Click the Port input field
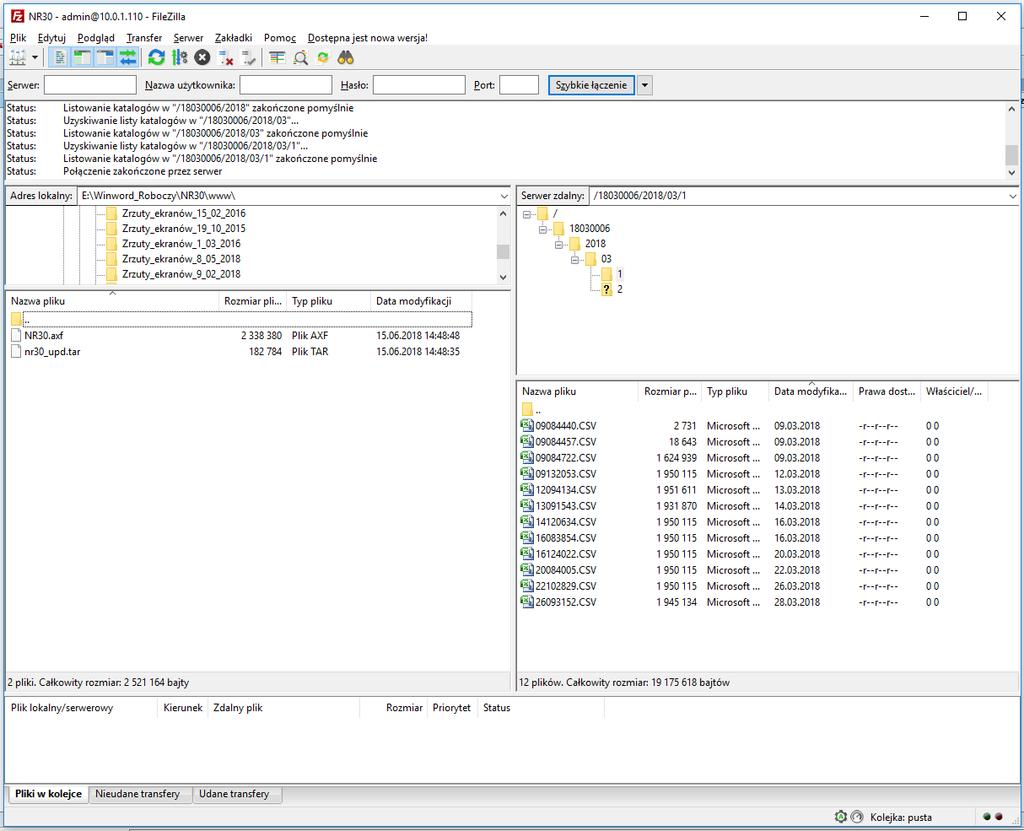Image resolution: width=1024 pixels, height=831 pixels. point(519,85)
